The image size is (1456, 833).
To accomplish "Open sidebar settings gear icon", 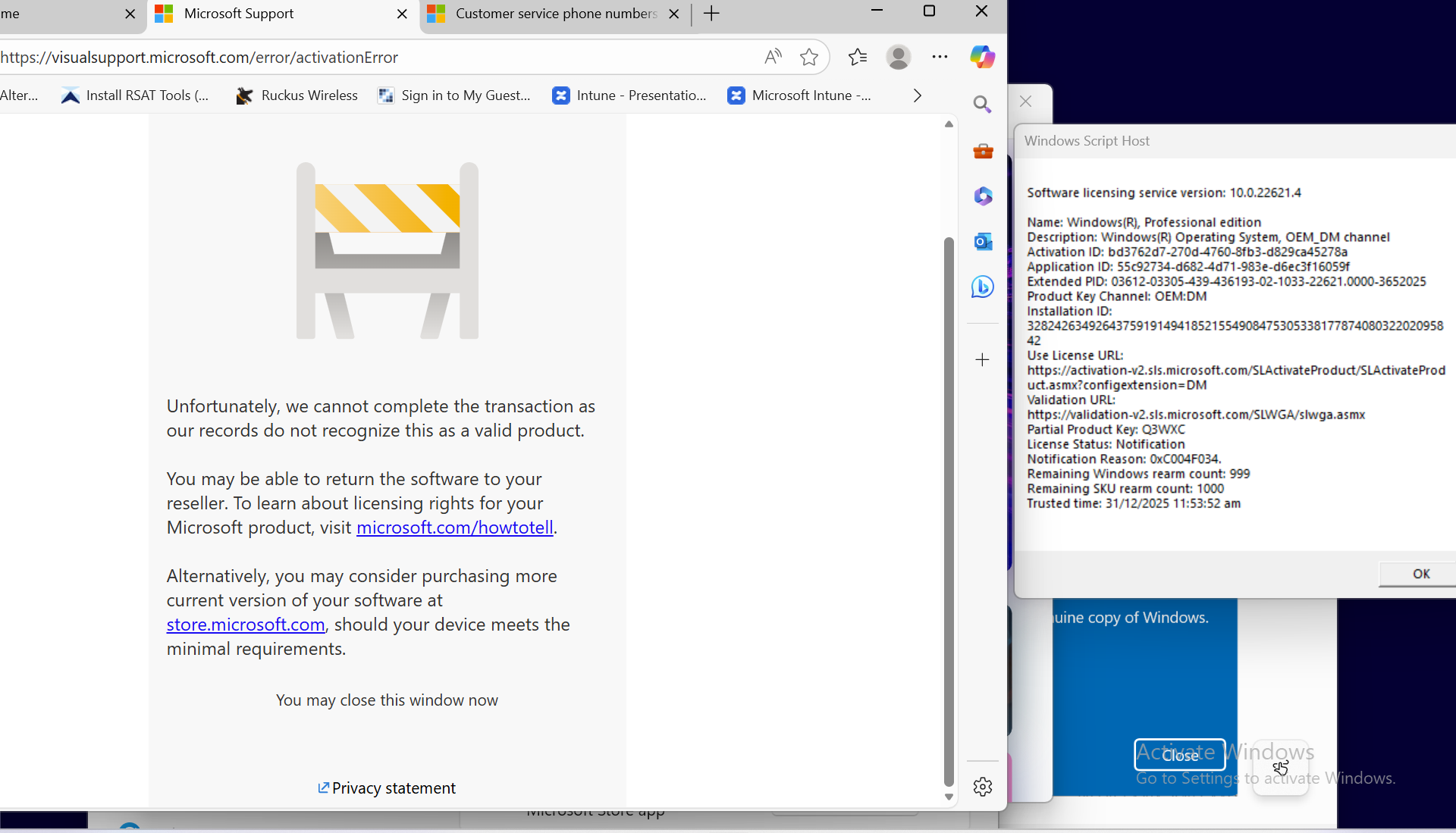I will pos(983,787).
